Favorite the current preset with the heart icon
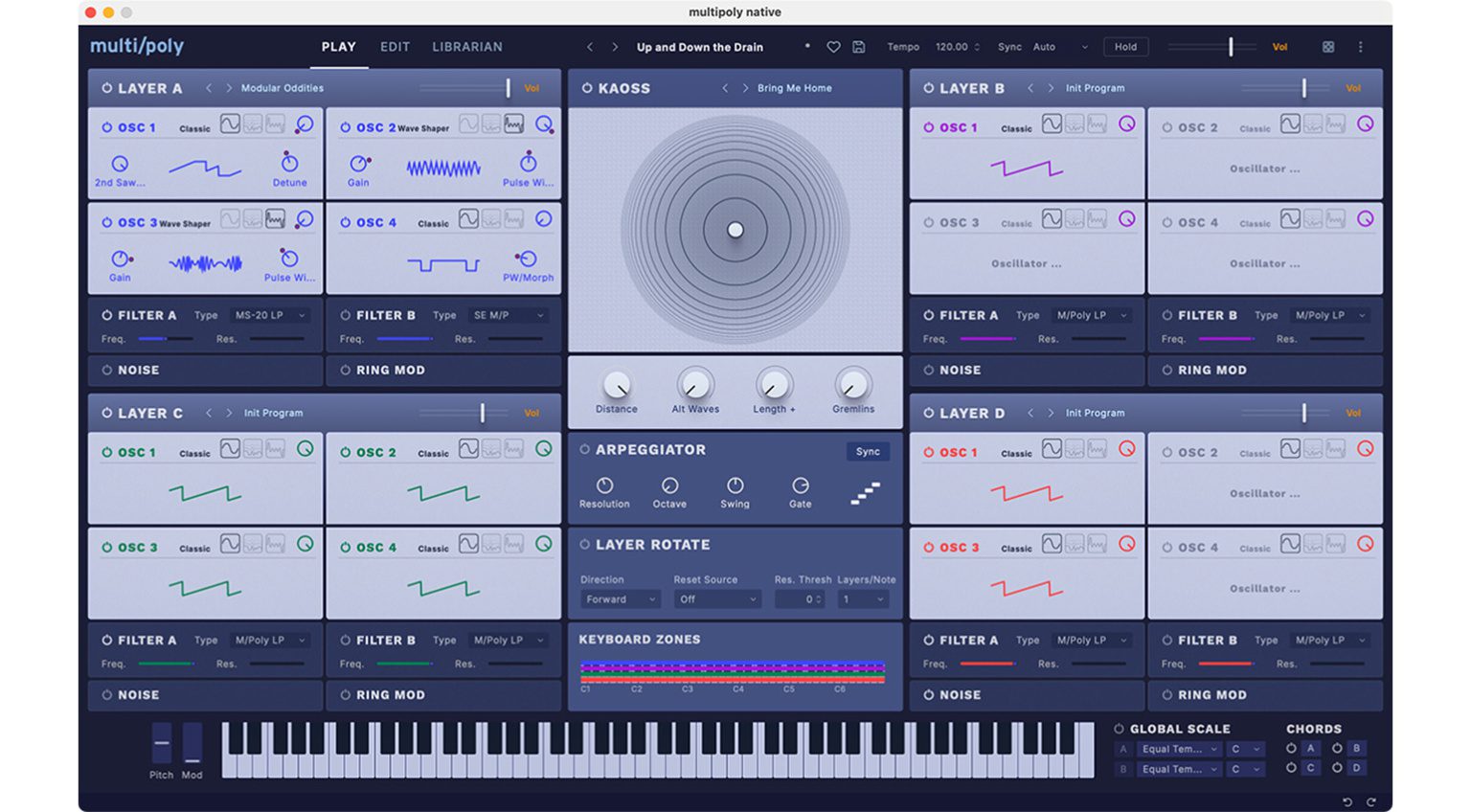Image resolution: width=1471 pixels, height=812 pixels. 832,46
